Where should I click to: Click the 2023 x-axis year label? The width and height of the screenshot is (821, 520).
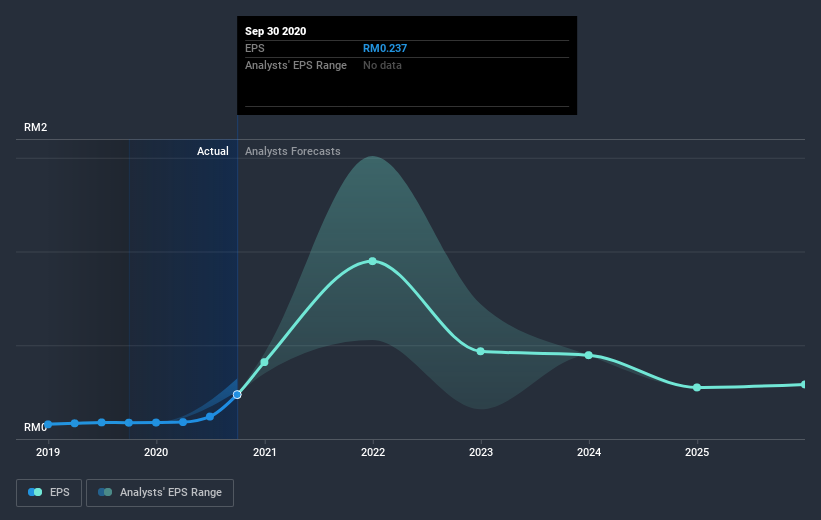(x=481, y=452)
